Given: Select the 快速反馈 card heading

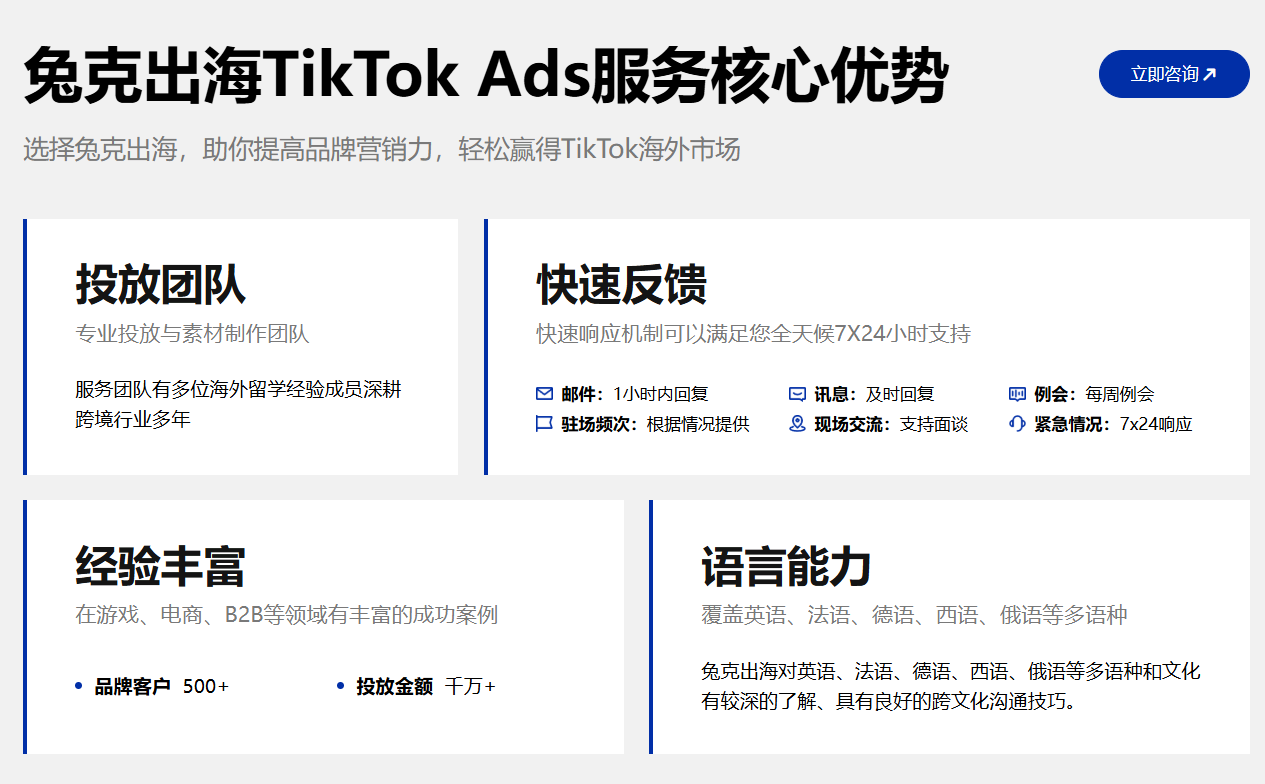Looking at the screenshot, I should point(621,284).
